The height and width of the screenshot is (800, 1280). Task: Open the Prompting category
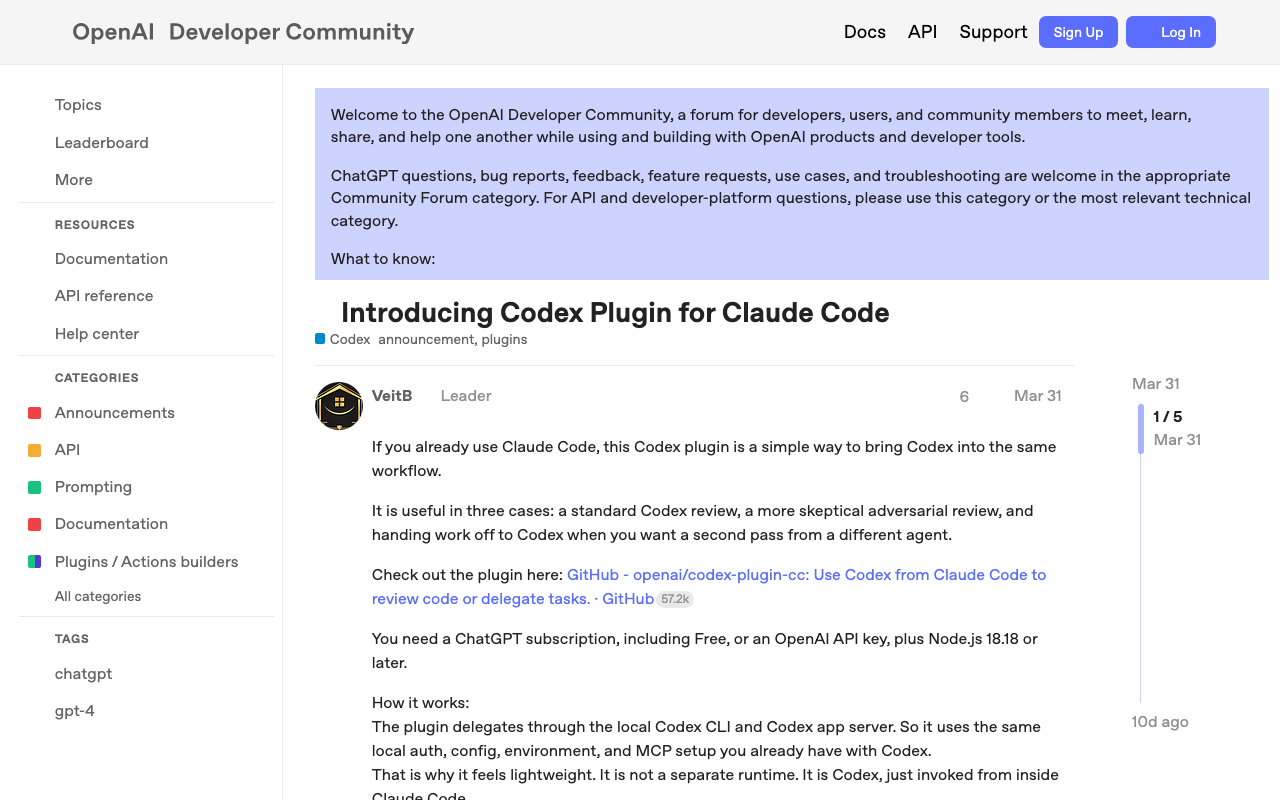point(93,487)
